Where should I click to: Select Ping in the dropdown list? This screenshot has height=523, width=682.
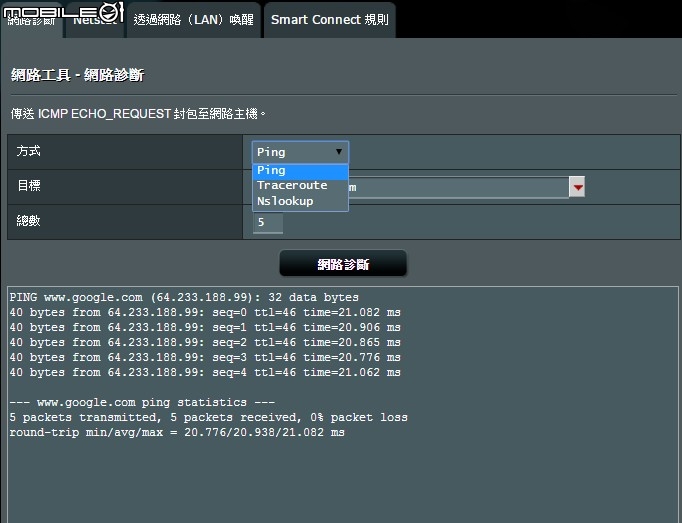300,171
